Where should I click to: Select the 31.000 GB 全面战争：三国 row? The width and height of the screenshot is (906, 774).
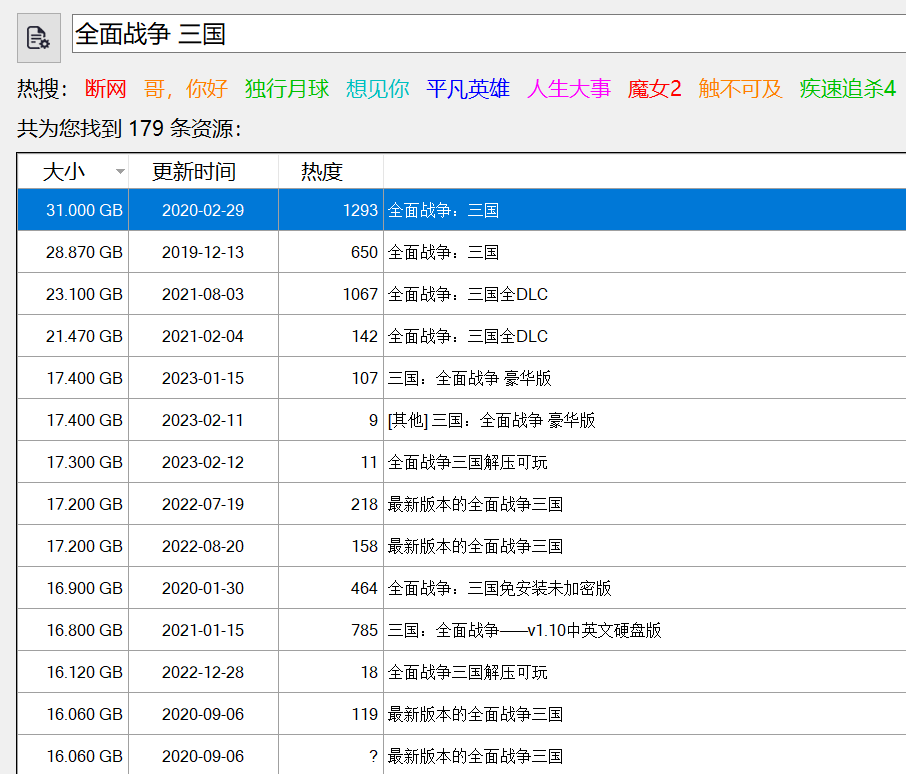(x=462, y=210)
